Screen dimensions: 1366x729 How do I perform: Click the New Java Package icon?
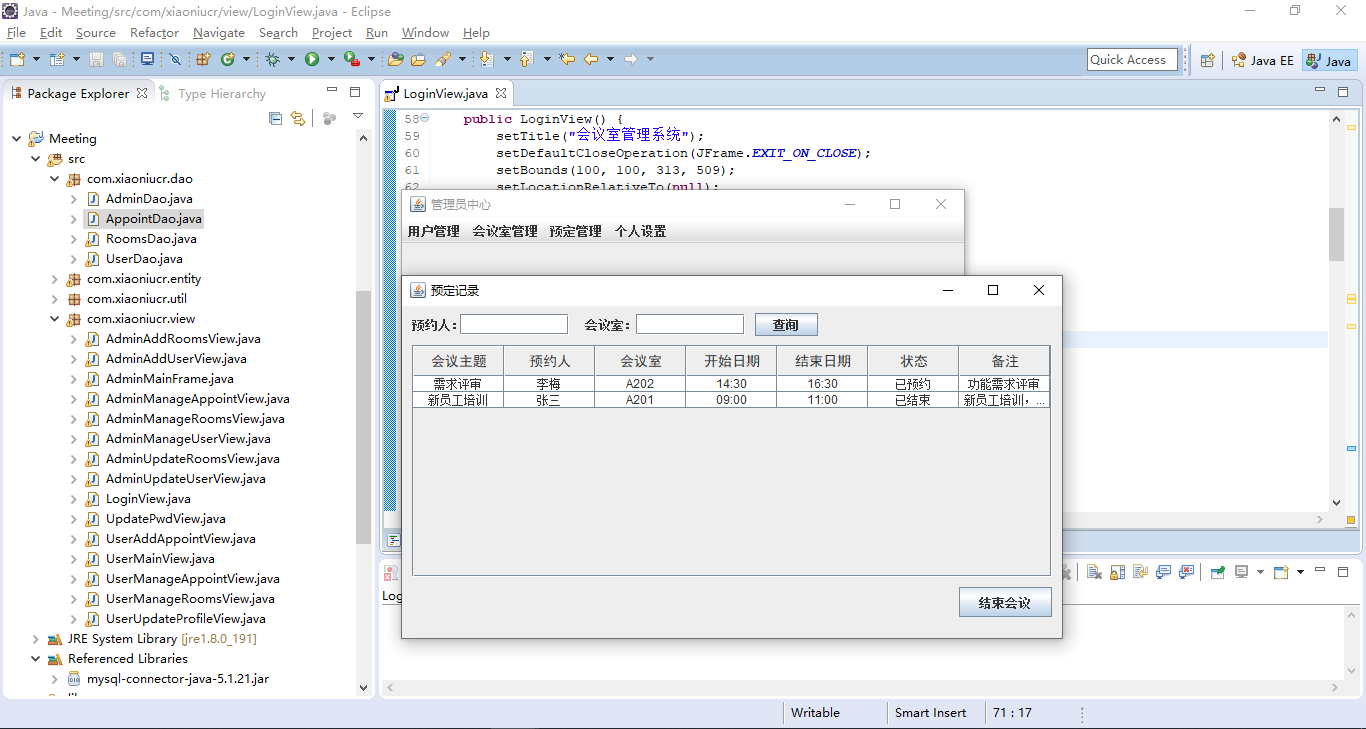(203, 59)
